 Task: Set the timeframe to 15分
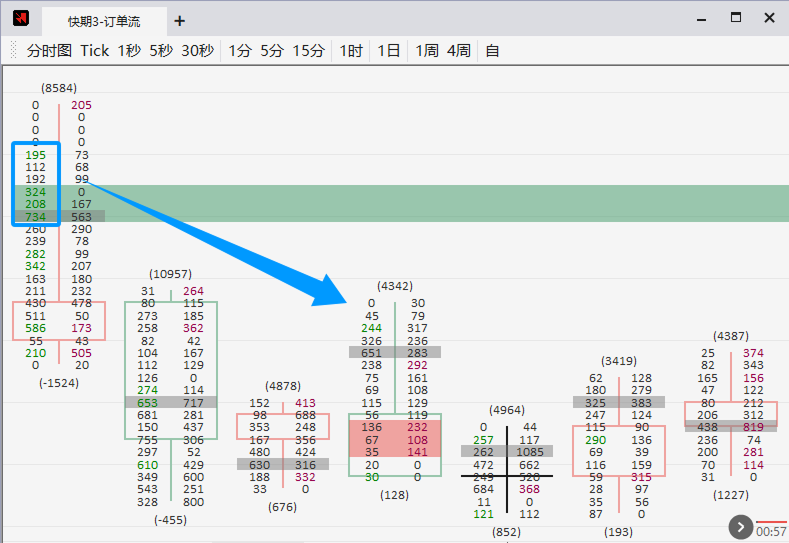pos(308,50)
